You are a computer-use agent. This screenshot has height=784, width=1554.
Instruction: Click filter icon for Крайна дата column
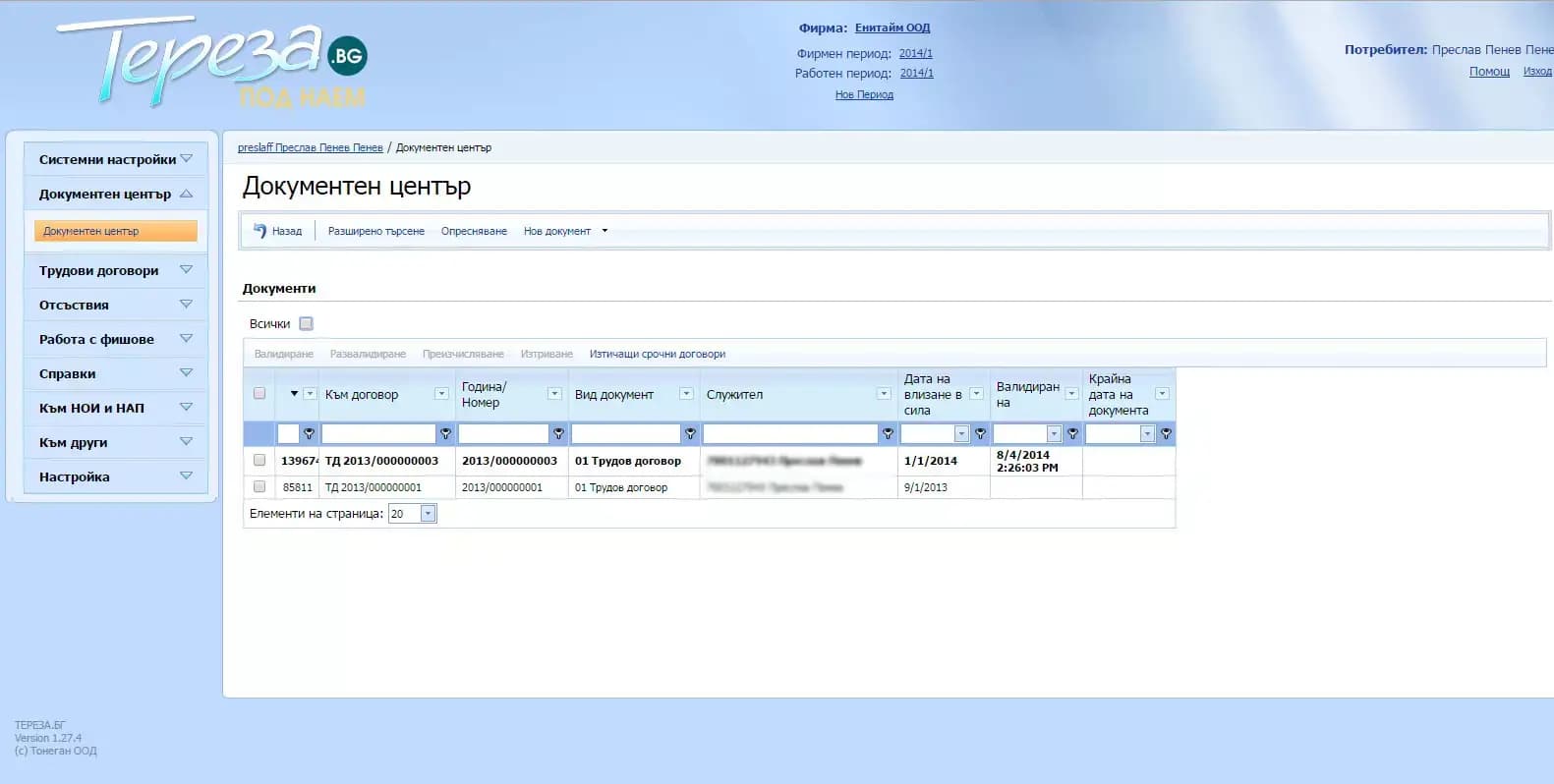coord(1166,433)
